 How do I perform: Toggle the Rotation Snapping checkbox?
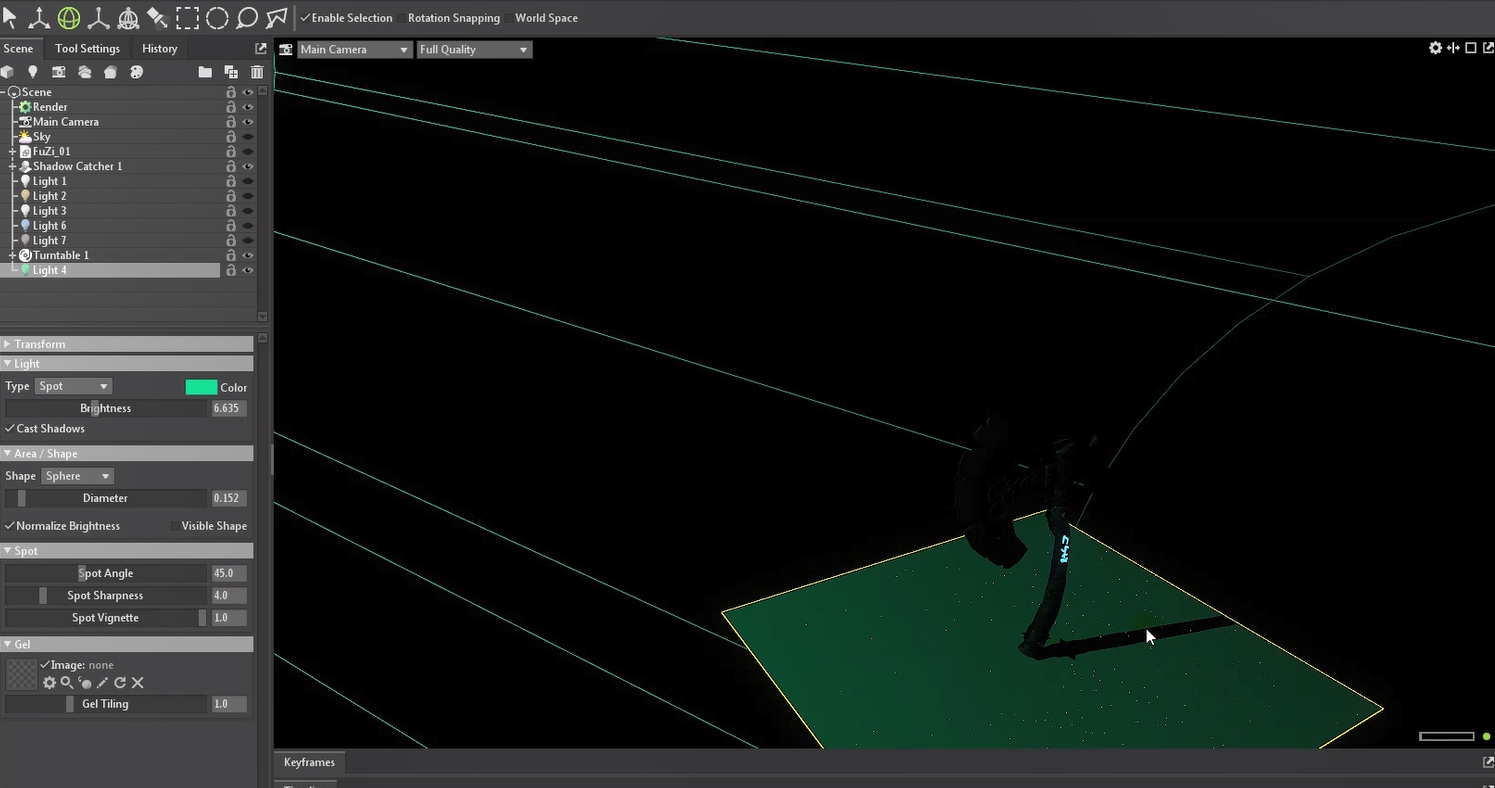point(401,18)
